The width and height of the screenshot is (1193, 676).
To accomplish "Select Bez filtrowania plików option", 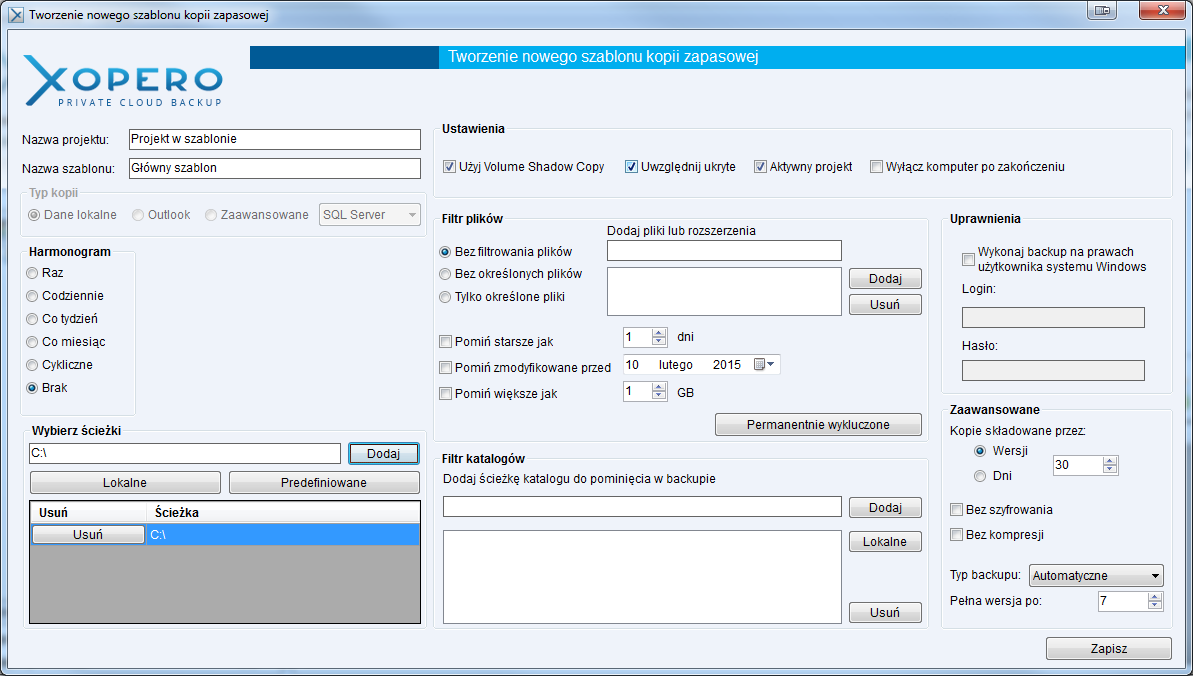I will [445, 251].
